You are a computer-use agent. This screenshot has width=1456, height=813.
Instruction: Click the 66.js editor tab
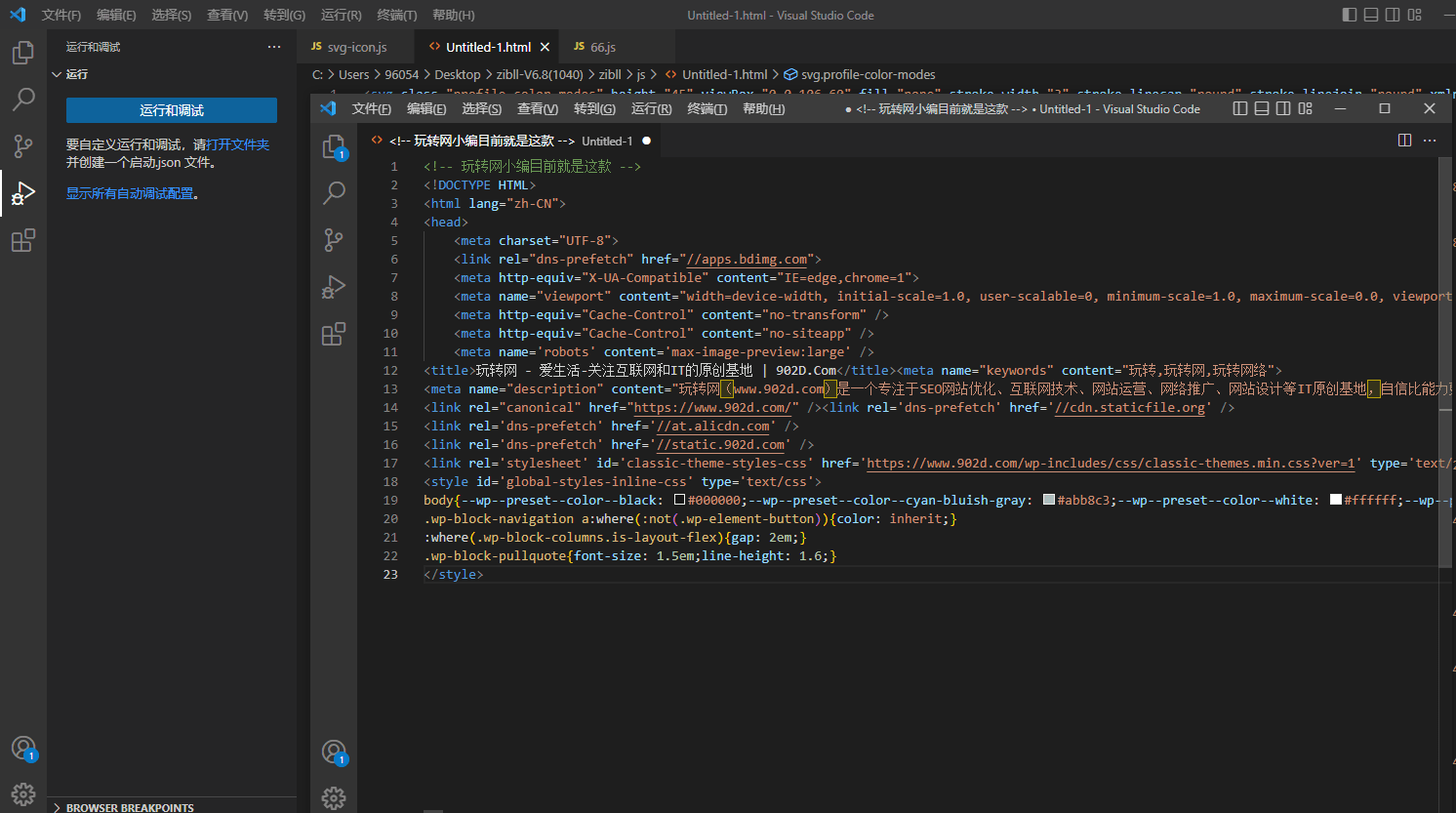pos(602,47)
